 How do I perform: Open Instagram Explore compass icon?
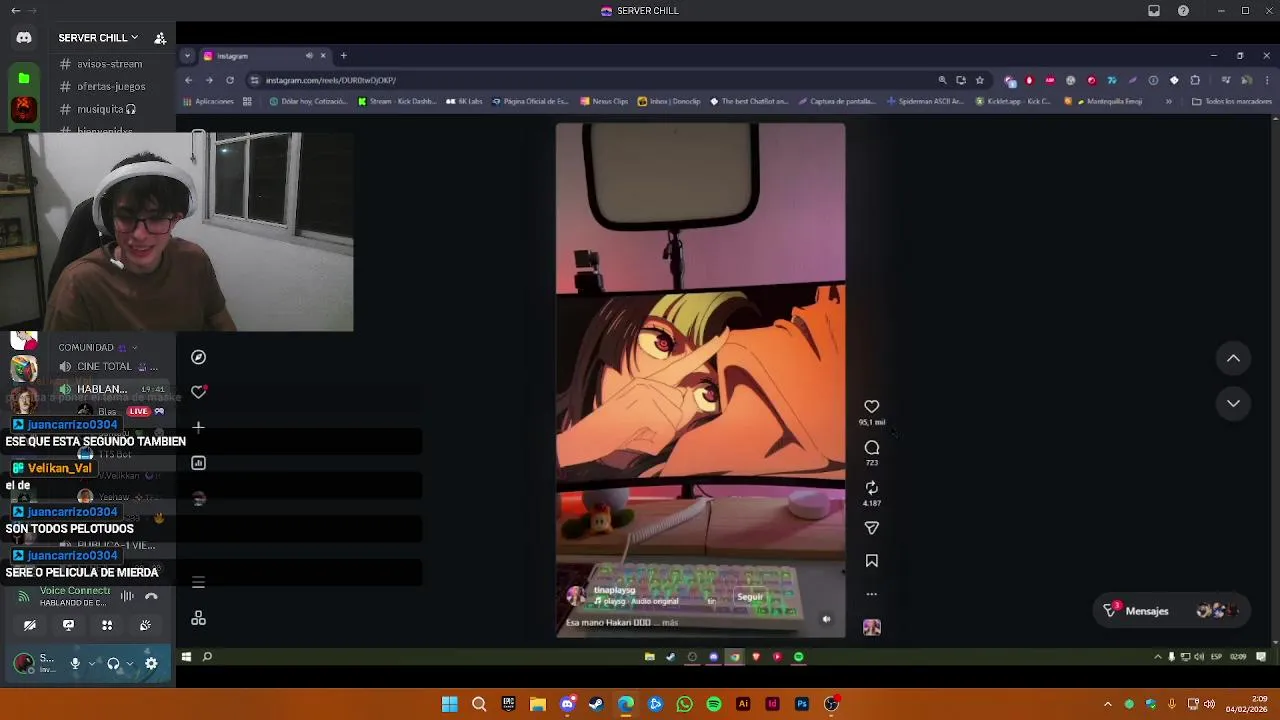pyautogui.click(x=198, y=357)
